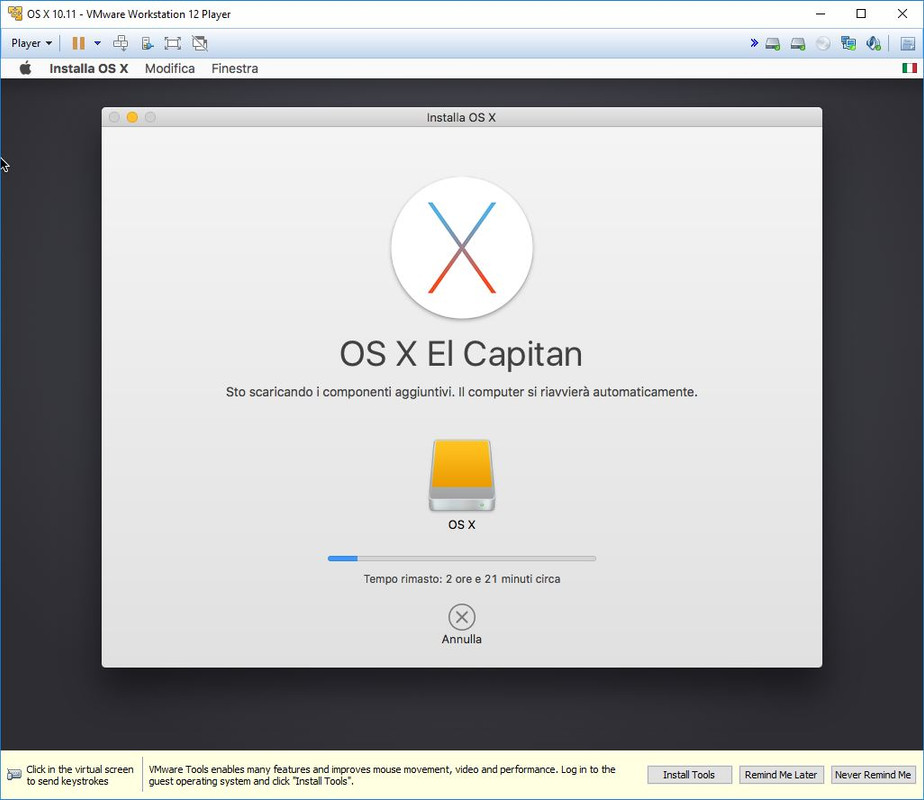Open the Player dropdown menu
924x800 pixels.
[31, 43]
